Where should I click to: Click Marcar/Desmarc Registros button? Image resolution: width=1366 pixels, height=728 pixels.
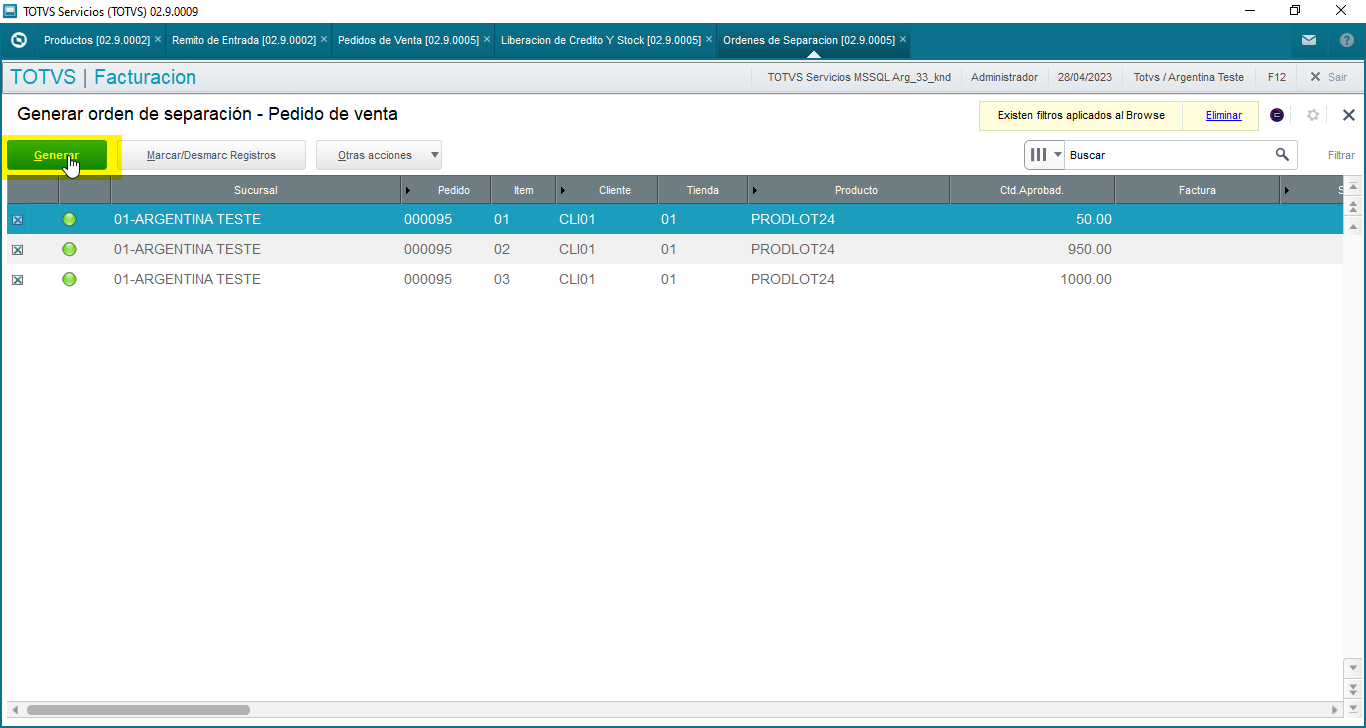pyautogui.click(x=211, y=155)
